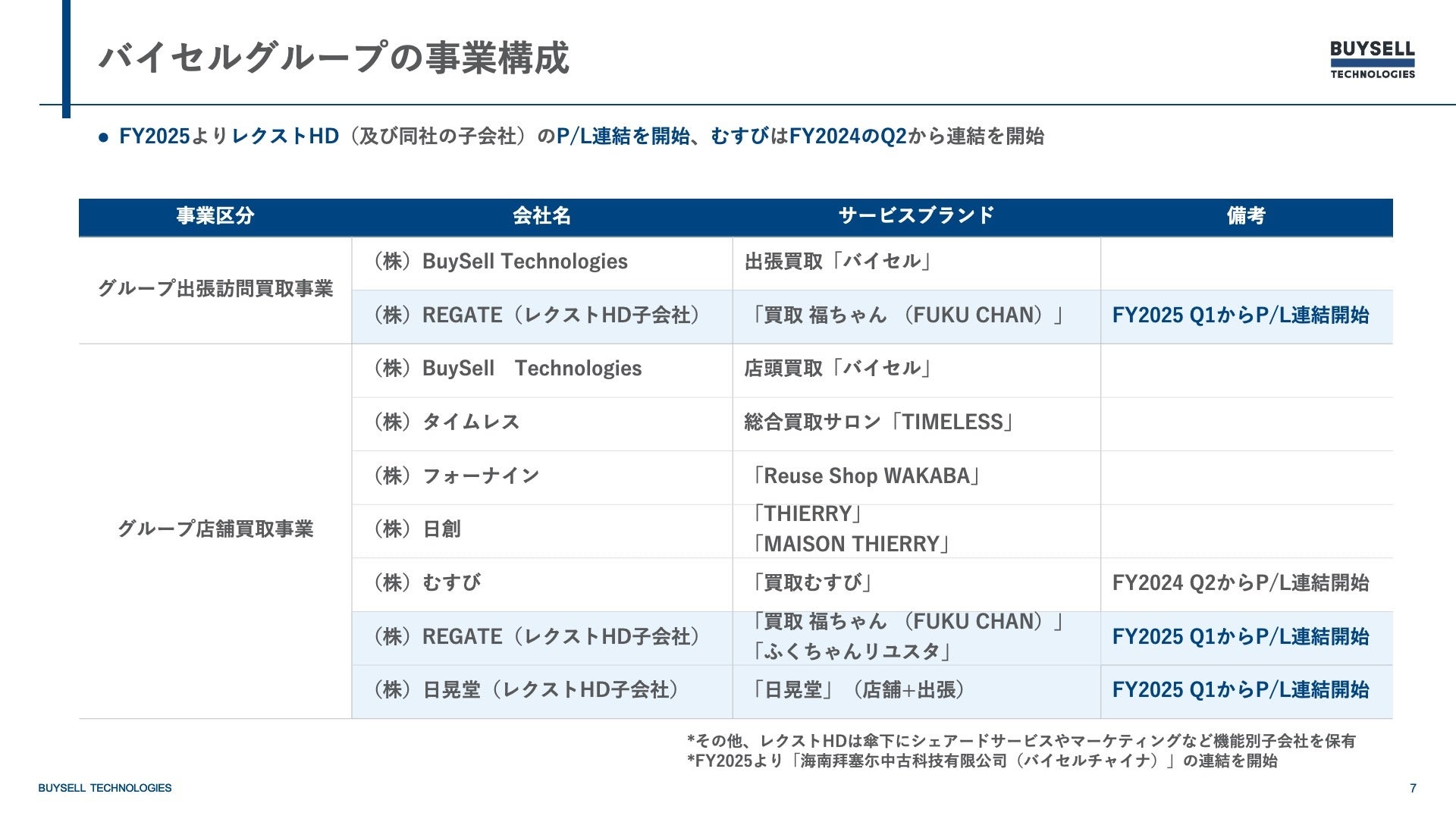
Task: Click the 総合買取サロン「TIMELESS」 brand cell
Action: 880,422
